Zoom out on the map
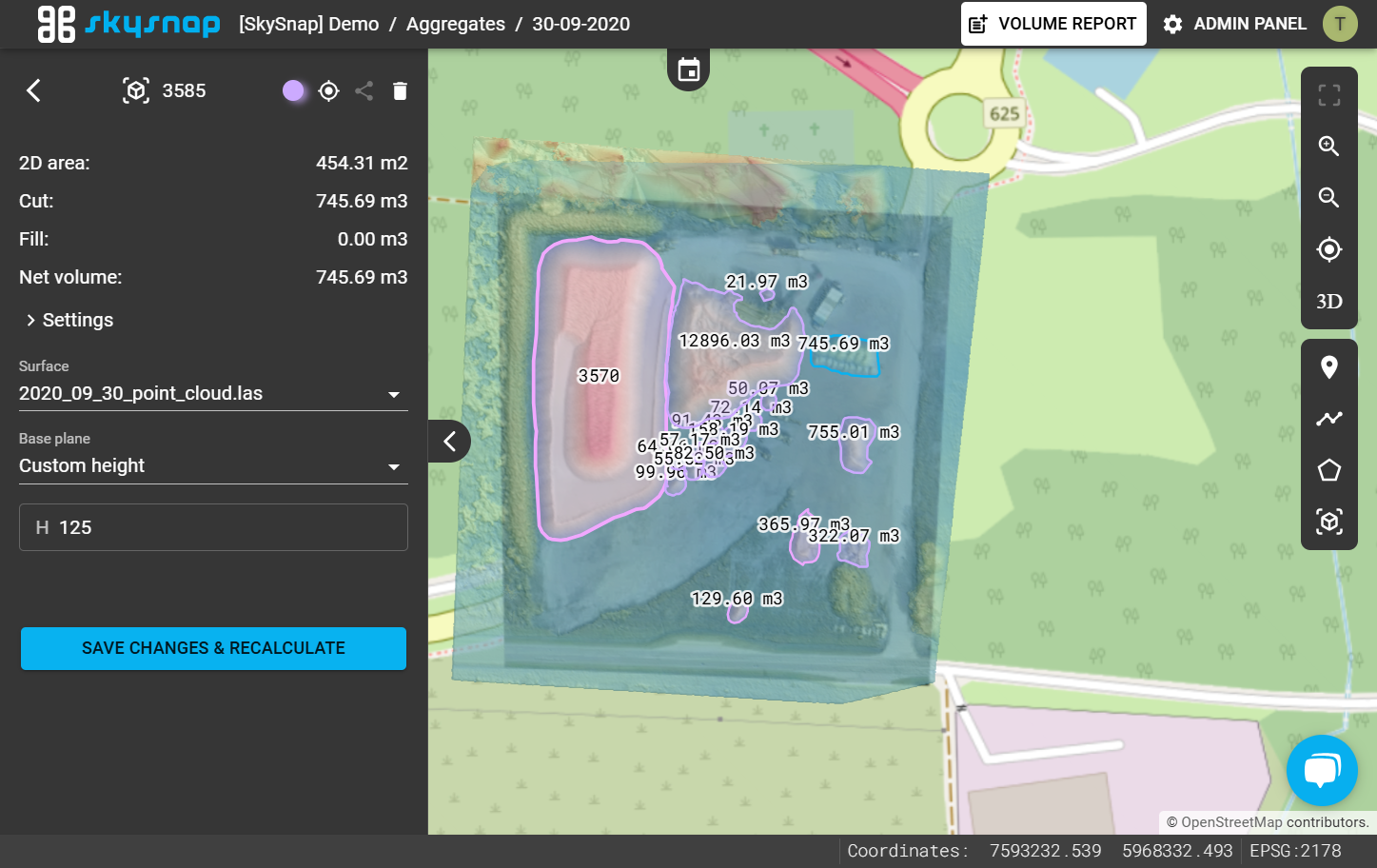Image resolution: width=1377 pixels, height=868 pixels. [1329, 198]
